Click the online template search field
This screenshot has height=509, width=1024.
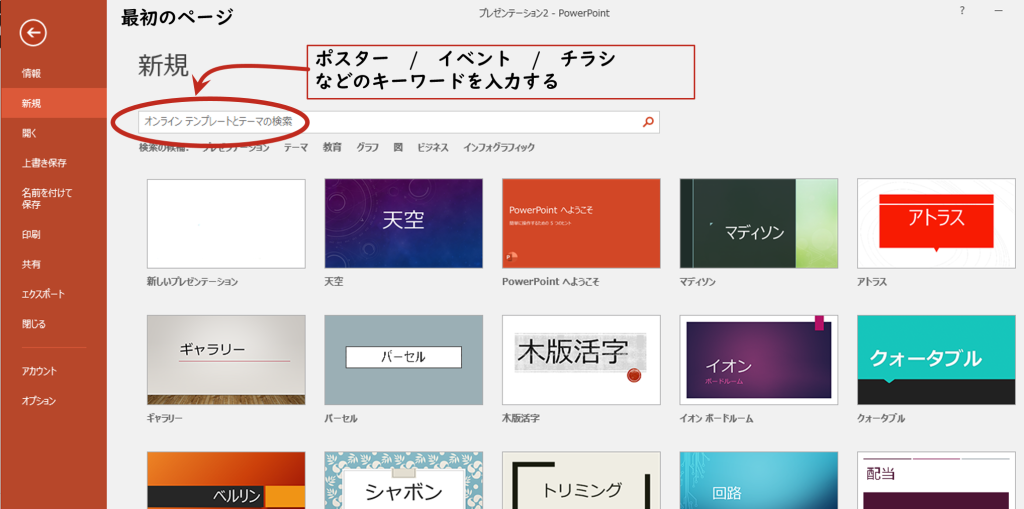(x=390, y=122)
